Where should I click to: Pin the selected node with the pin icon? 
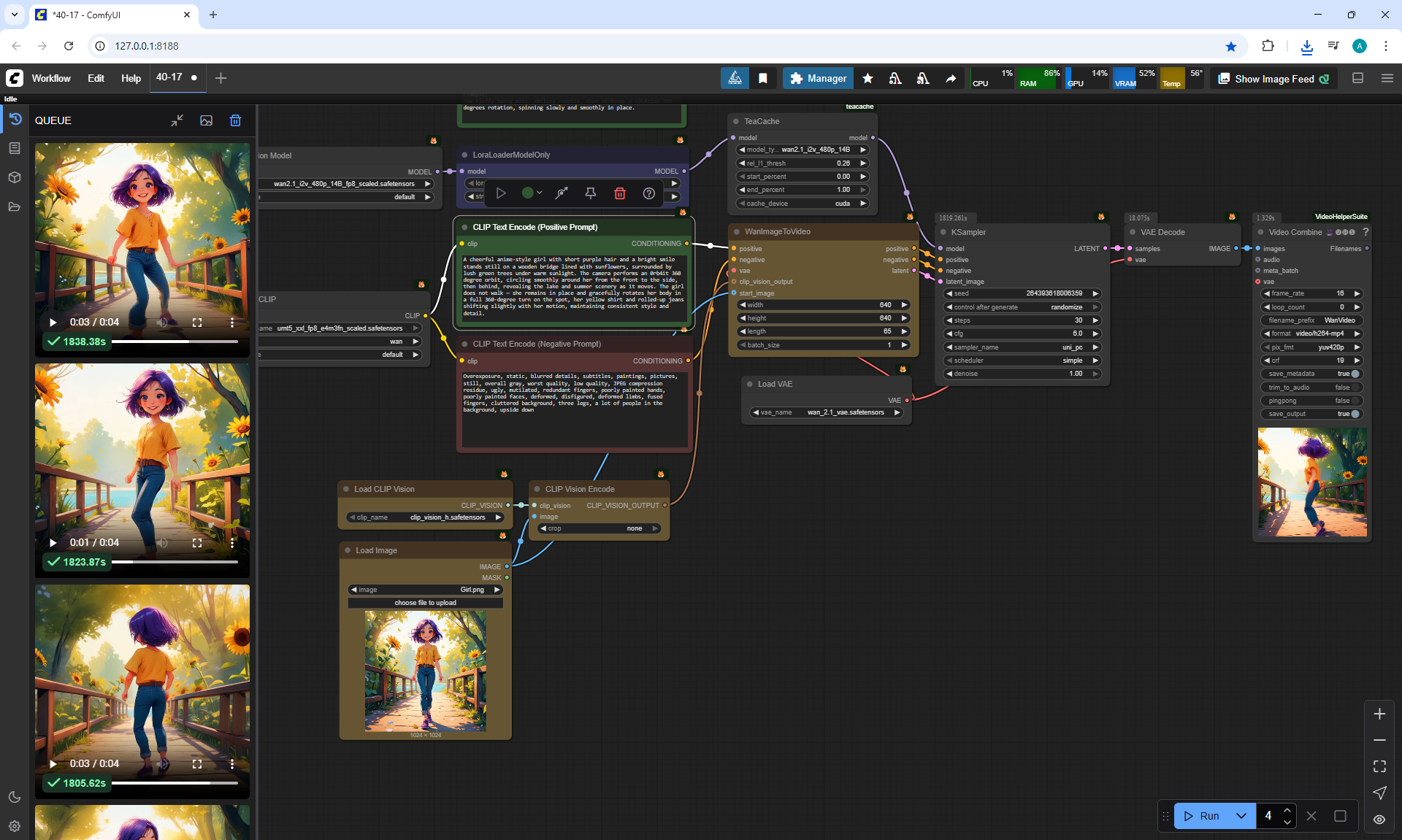pyautogui.click(x=590, y=193)
